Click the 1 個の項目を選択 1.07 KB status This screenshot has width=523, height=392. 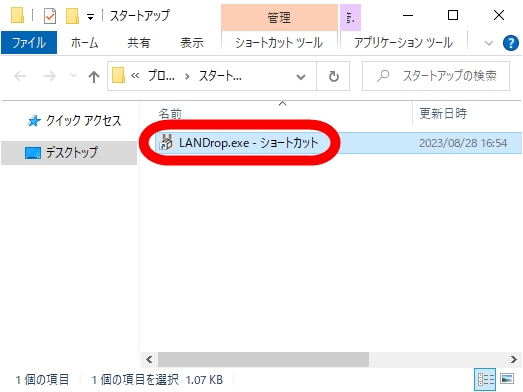(x=157, y=380)
